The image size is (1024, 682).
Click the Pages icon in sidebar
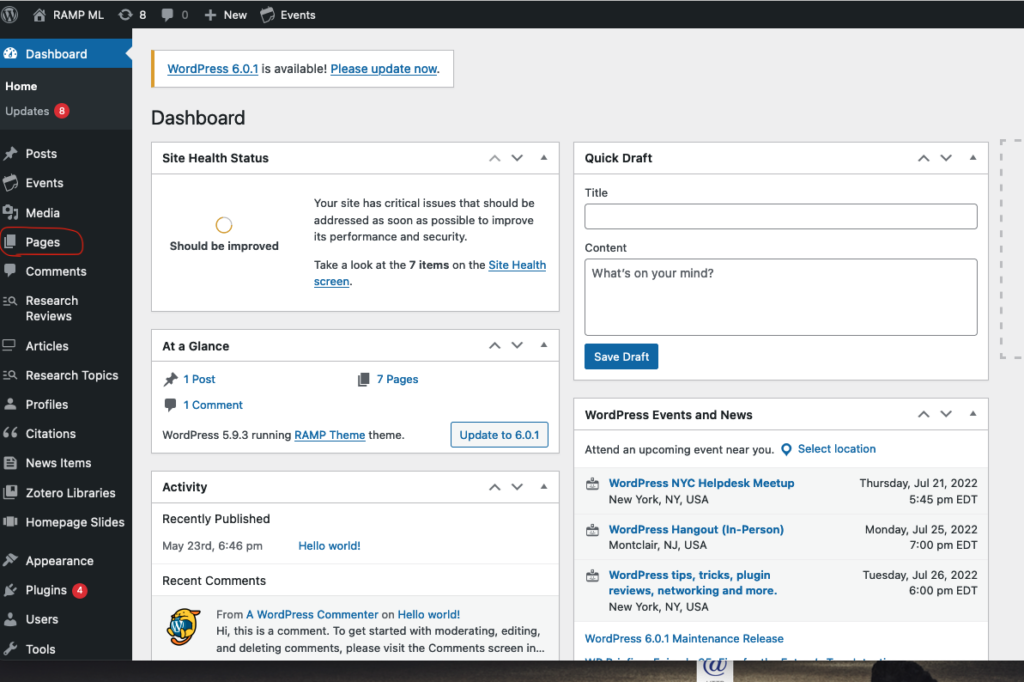pyautogui.click(x=10, y=242)
